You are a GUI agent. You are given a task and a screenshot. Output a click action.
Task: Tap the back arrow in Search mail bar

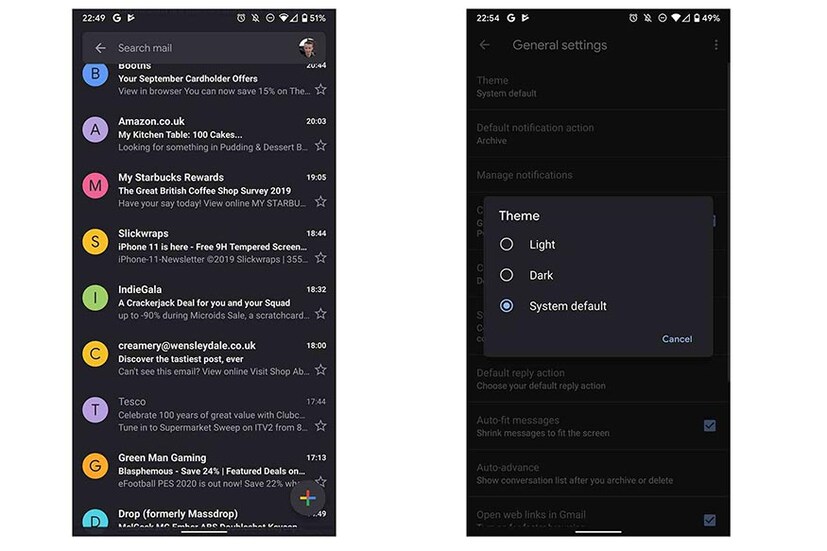click(x=100, y=48)
